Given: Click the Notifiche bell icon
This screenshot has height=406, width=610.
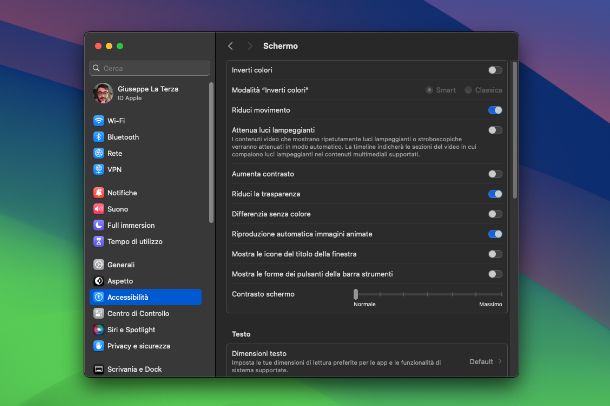Looking at the screenshot, I should 99,192.
